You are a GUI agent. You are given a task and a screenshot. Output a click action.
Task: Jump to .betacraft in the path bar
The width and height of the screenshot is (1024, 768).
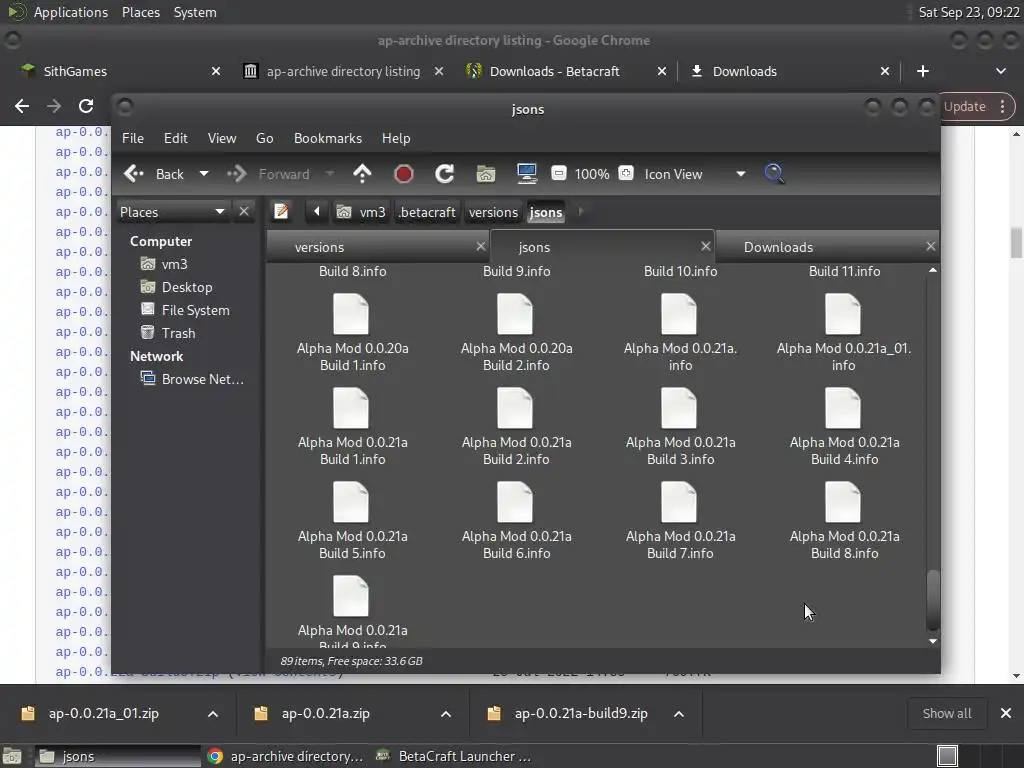coord(427,212)
